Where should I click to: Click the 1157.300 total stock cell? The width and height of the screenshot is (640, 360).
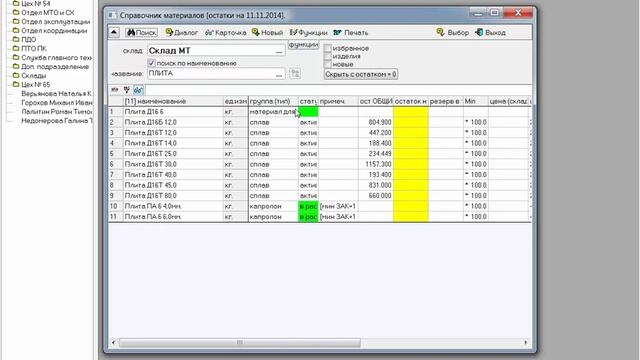click(x=376, y=164)
